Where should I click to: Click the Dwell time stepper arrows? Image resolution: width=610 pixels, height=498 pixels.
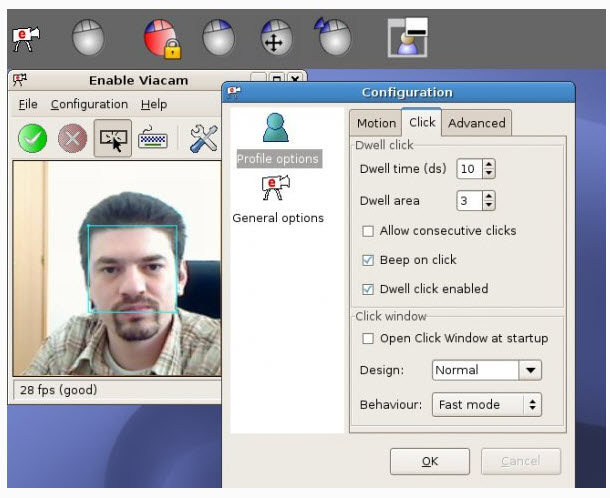489,169
